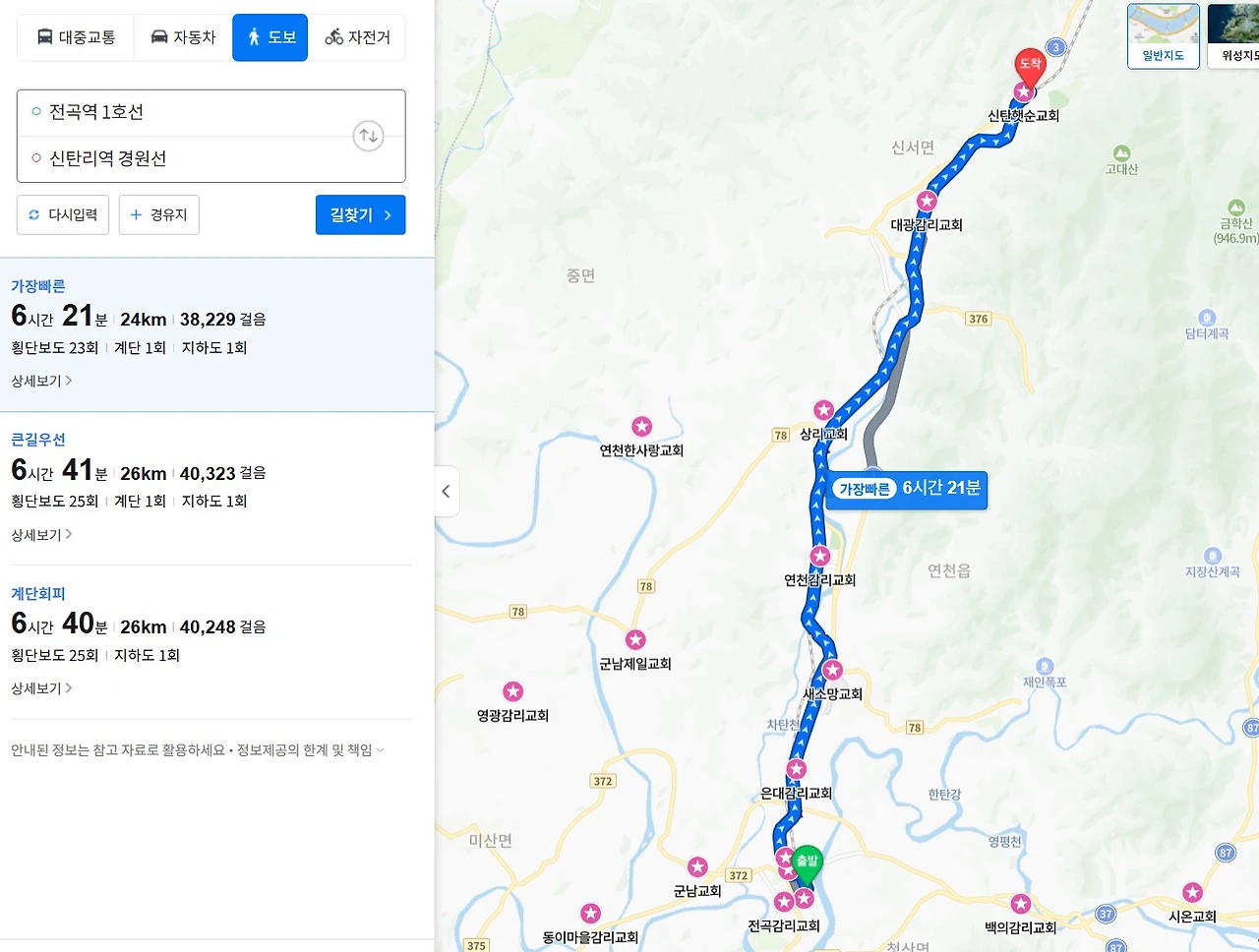Click the 군남제일교회 star marker
The image size is (1259, 952).
point(635,639)
